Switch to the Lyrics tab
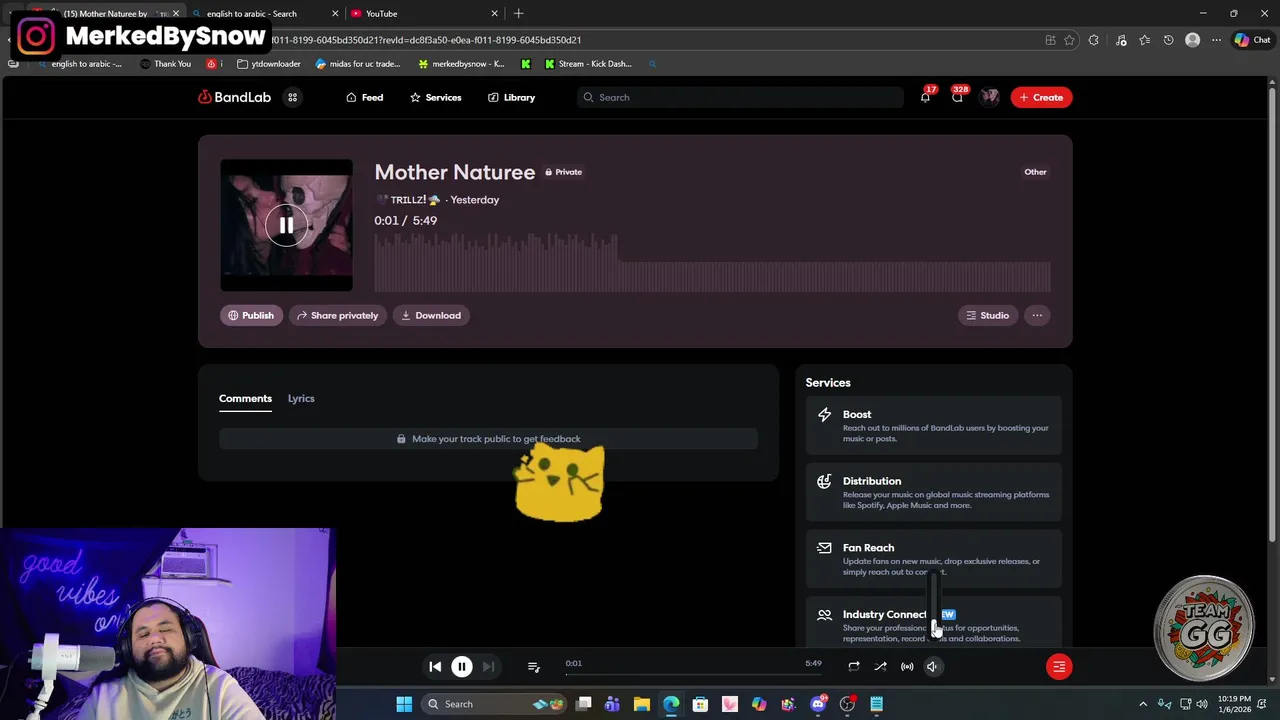This screenshot has height=720, width=1280. click(301, 398)
